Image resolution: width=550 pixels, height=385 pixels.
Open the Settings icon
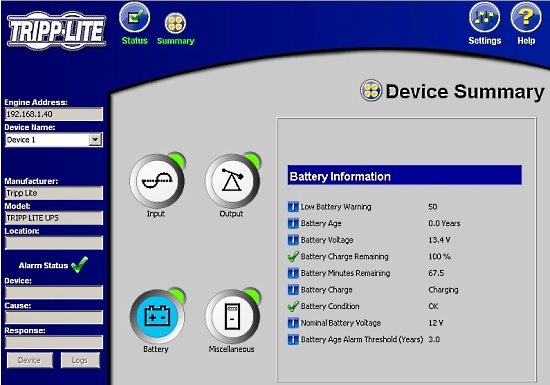tap(484, 18)
